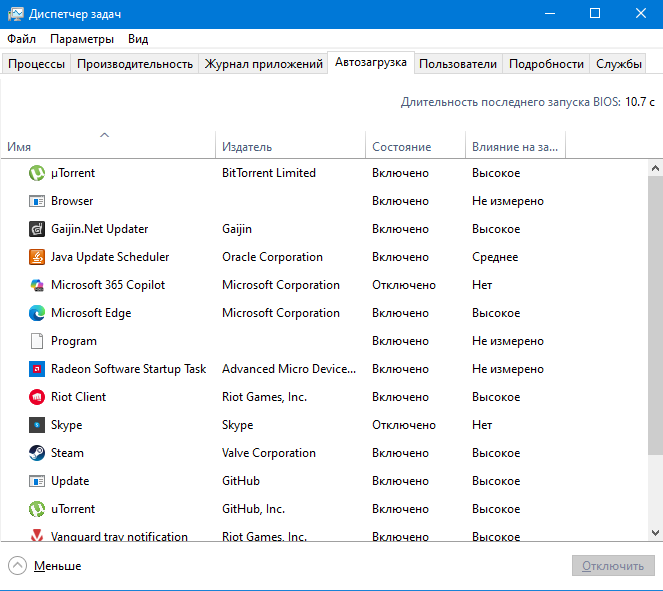
Task: Click the Gaijin.Net Updater icon
Action: [37, 229]
